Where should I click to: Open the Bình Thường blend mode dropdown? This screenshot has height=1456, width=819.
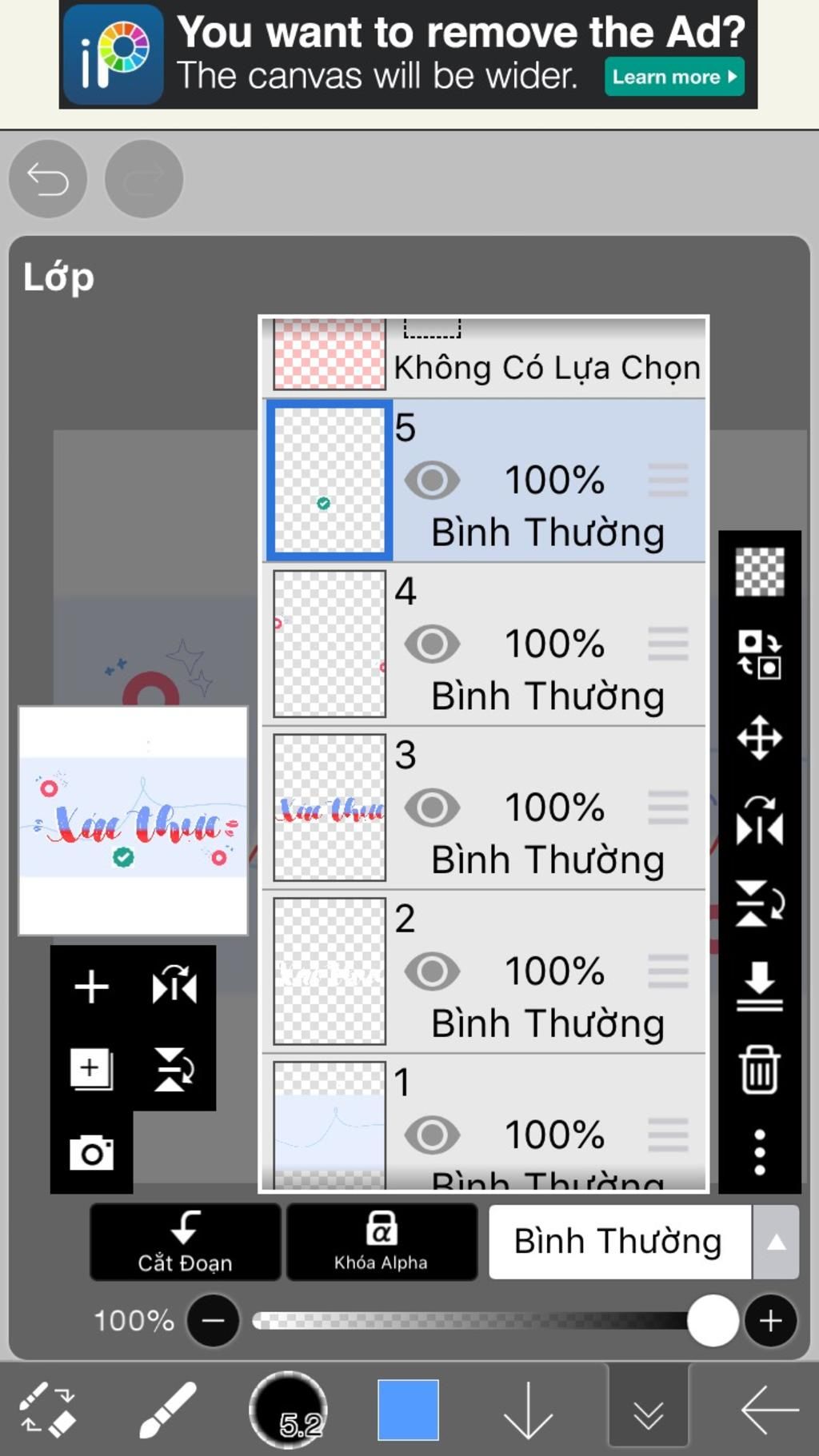(x=618, y=1242)
